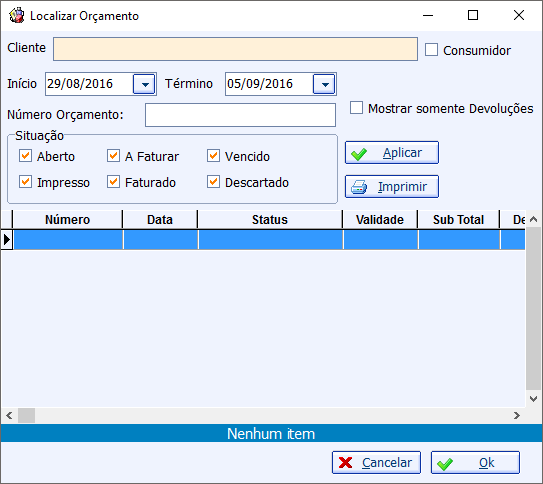Uncheck the Aberto situation checkbox
543x484 pixels.
[x=25, y=156]
